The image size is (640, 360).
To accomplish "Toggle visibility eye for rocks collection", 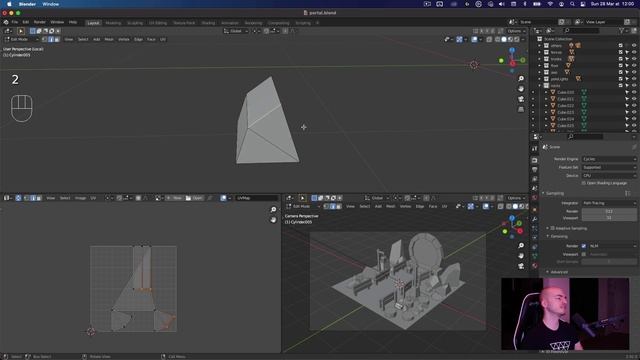I will point(634,86).
